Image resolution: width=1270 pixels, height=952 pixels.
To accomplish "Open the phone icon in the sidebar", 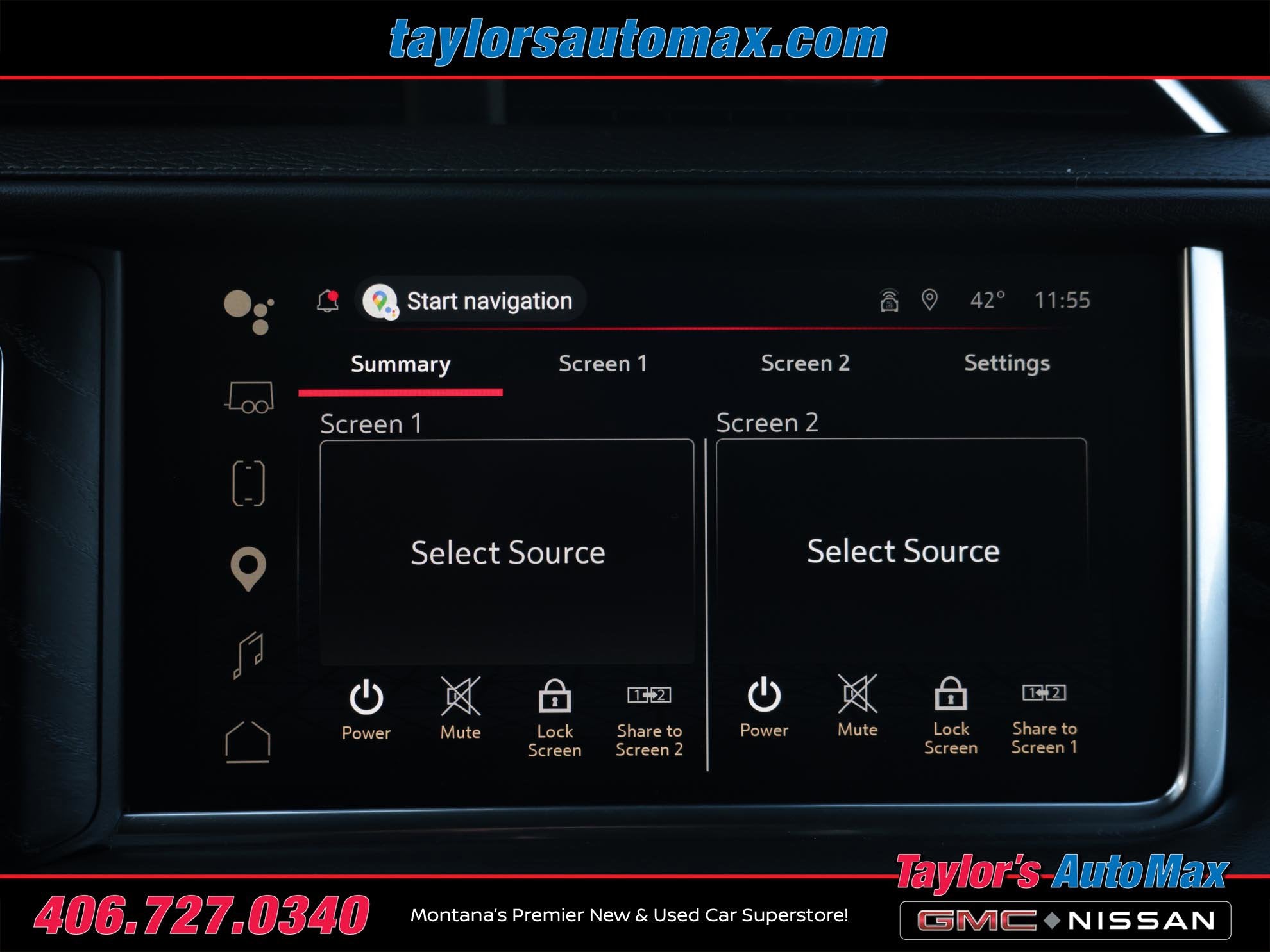I will click(248, 483).
